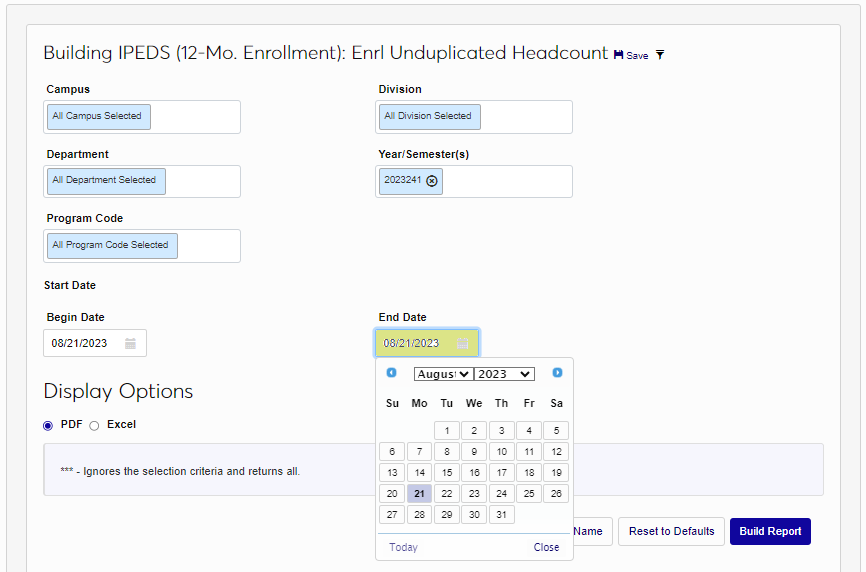Open the month dropdown in calendar
This screenshot has height=572, width=866.
point(443,374)
